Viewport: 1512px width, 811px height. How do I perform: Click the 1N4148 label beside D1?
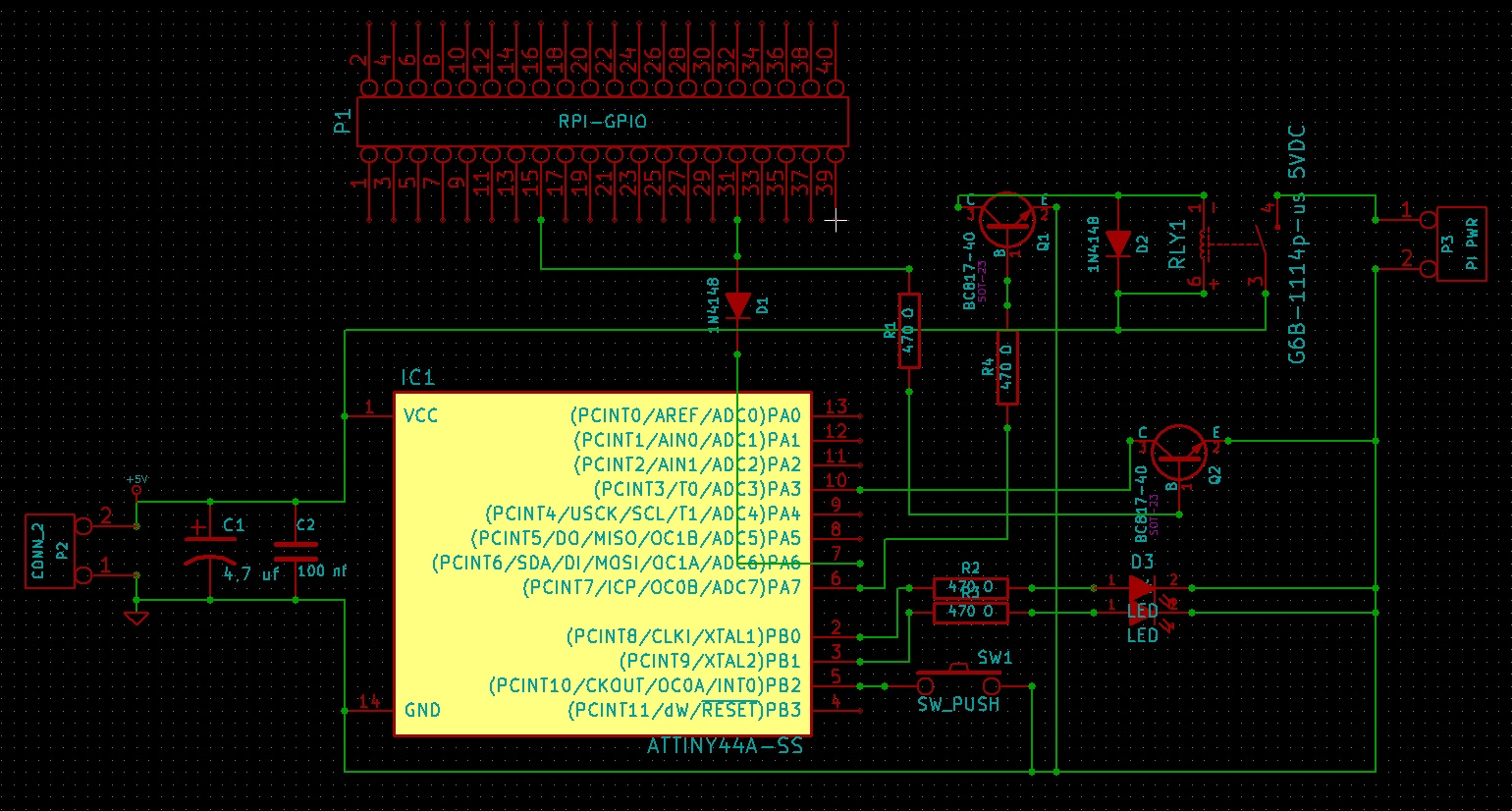click(714, 304)
